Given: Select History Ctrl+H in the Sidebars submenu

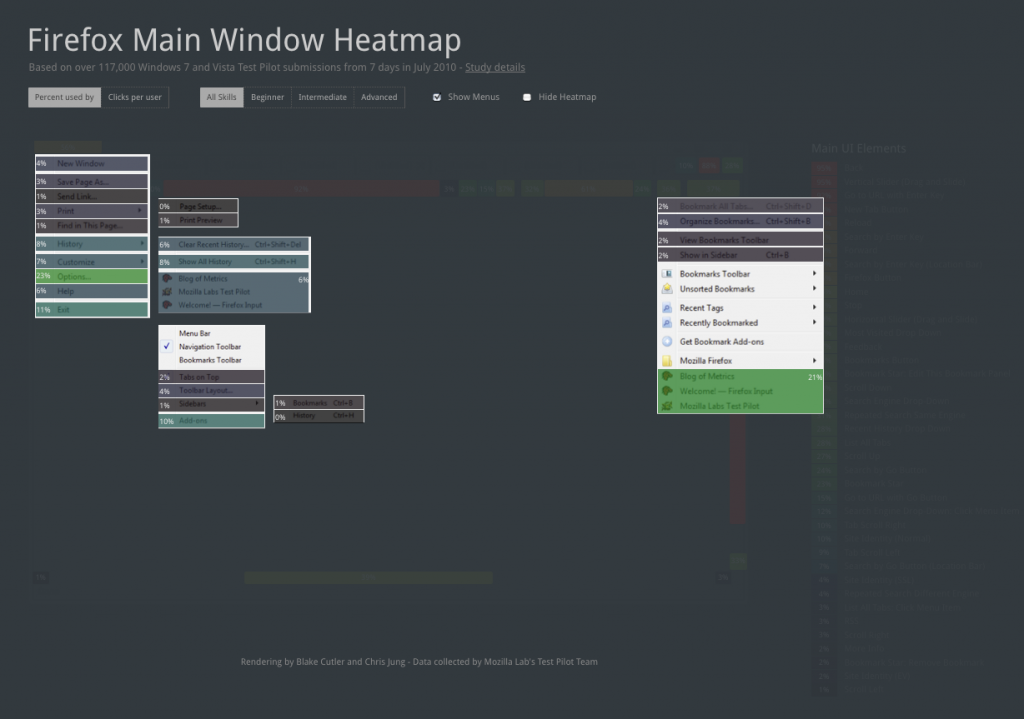Looking at the screenshot, I should (319, 416).
